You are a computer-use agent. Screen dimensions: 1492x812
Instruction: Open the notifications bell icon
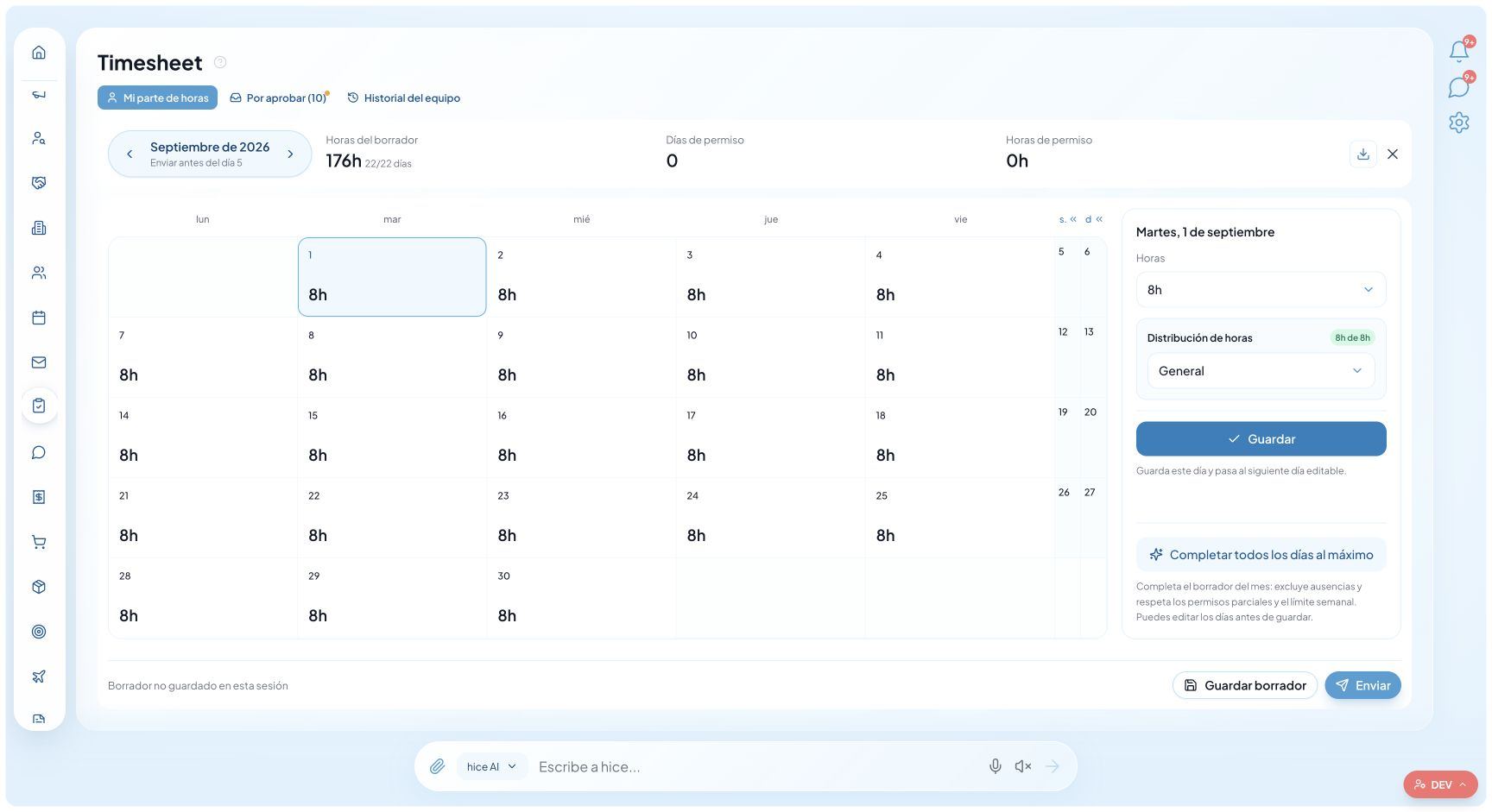1459,51
